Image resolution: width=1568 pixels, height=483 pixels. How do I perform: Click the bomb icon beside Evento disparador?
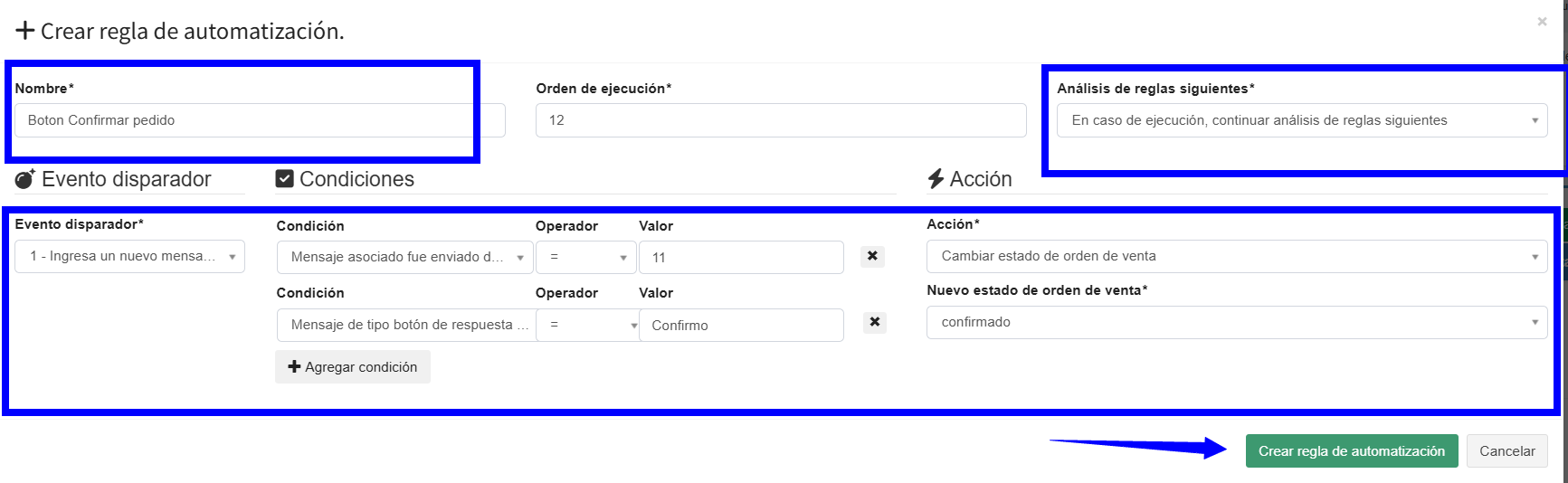[x=25, y=179]
